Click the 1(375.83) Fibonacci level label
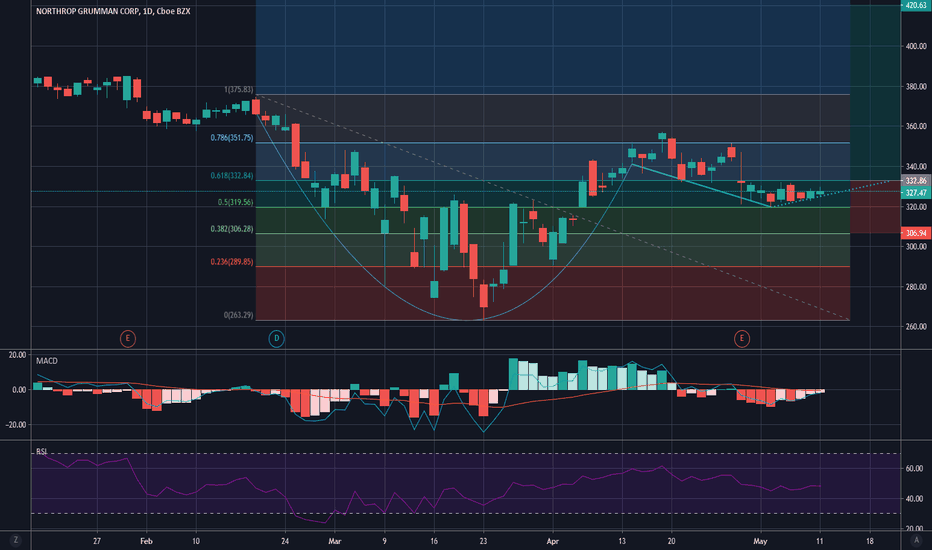 [238, 90]
